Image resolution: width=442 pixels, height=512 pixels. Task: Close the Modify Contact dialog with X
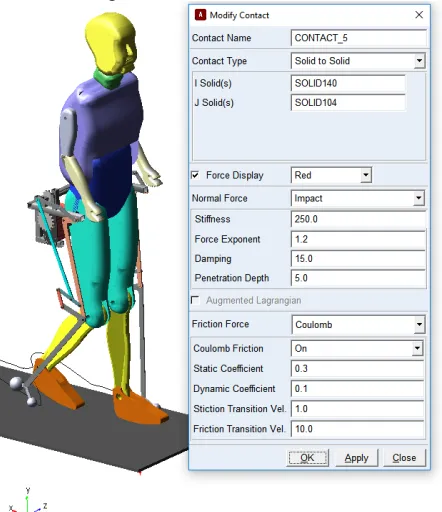coord(419,15)
